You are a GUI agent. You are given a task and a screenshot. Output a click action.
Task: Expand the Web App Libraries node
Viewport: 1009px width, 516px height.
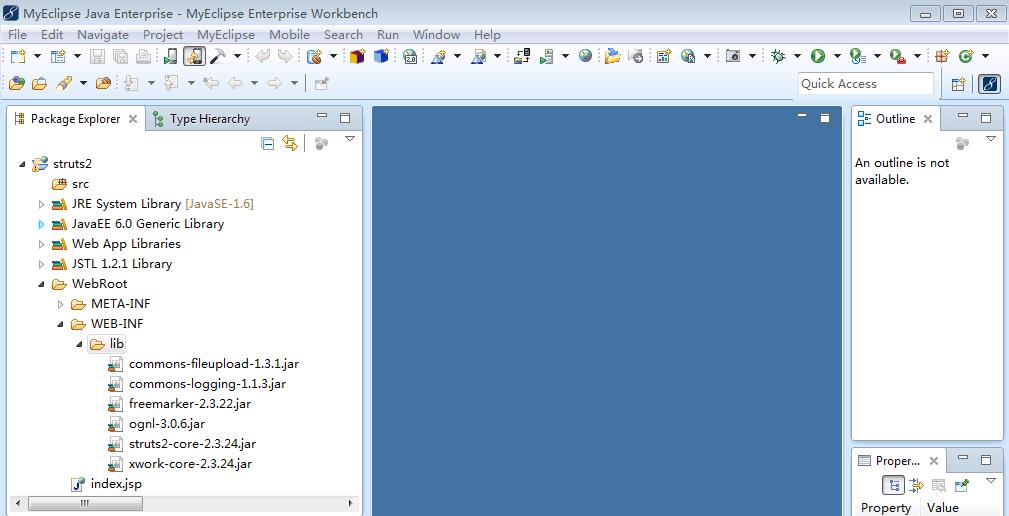point(41,244)
